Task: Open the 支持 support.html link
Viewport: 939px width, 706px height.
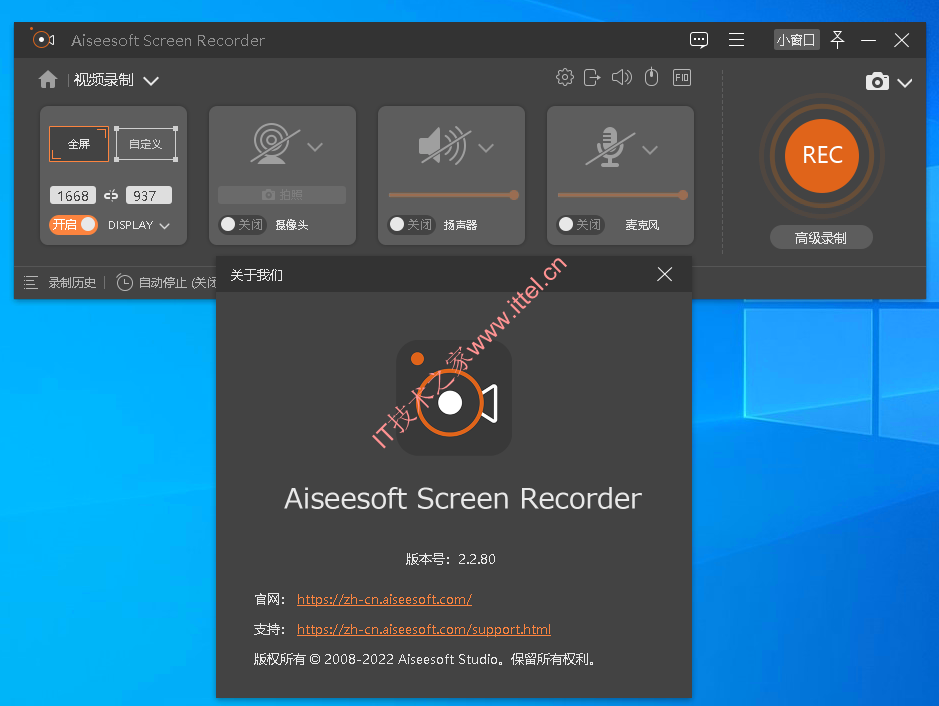Action: (x=423, y=629)
